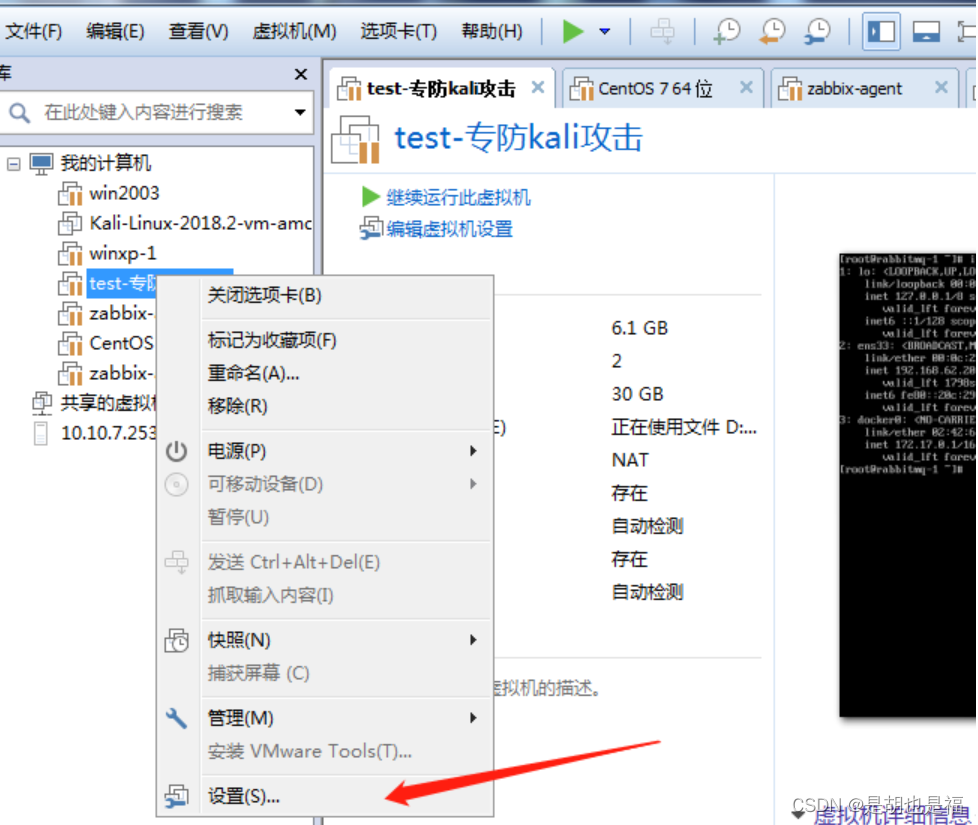This screenshot has height=825, width=978.
Task: Open the 帮助(H) menu
Action: click(492, 31)
